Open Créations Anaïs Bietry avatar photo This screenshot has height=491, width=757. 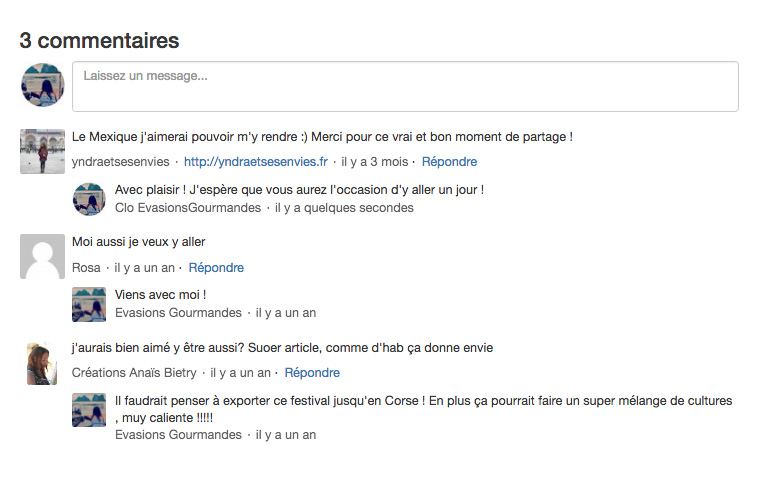[42, 363]
